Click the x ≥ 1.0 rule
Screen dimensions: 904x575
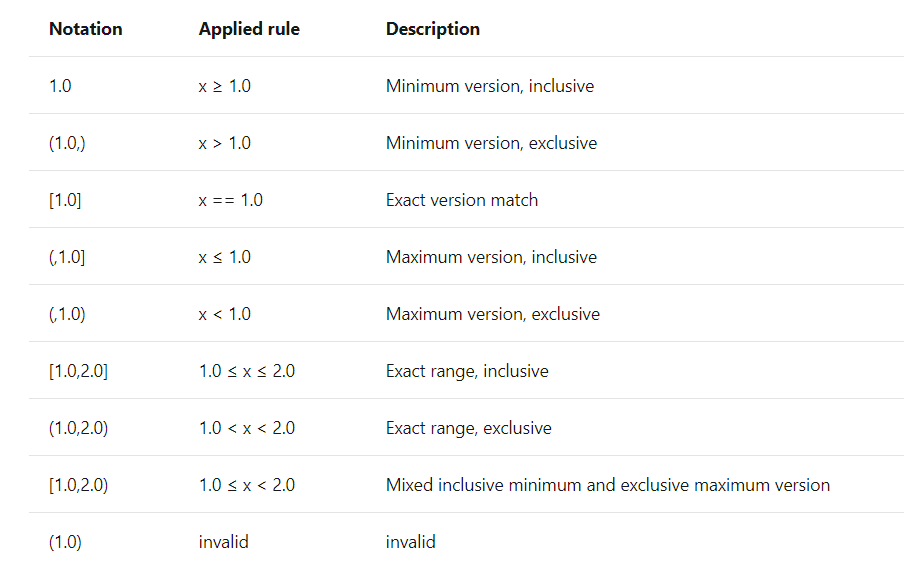[225, 86]
